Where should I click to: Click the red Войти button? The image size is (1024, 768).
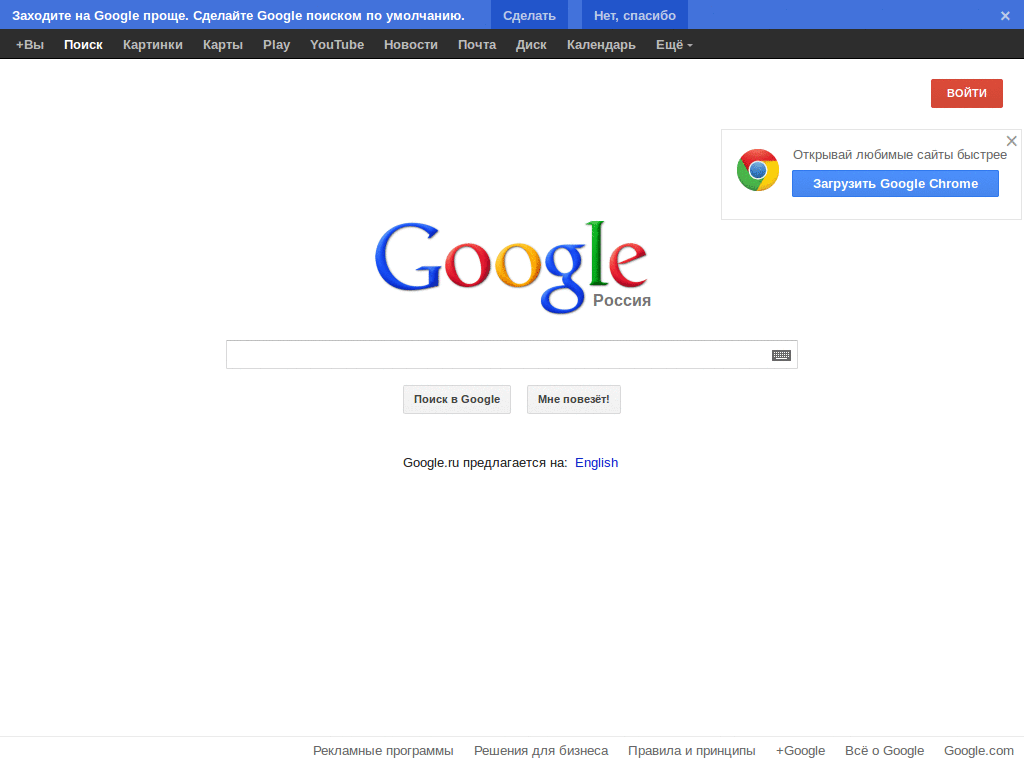click(967, 93)
